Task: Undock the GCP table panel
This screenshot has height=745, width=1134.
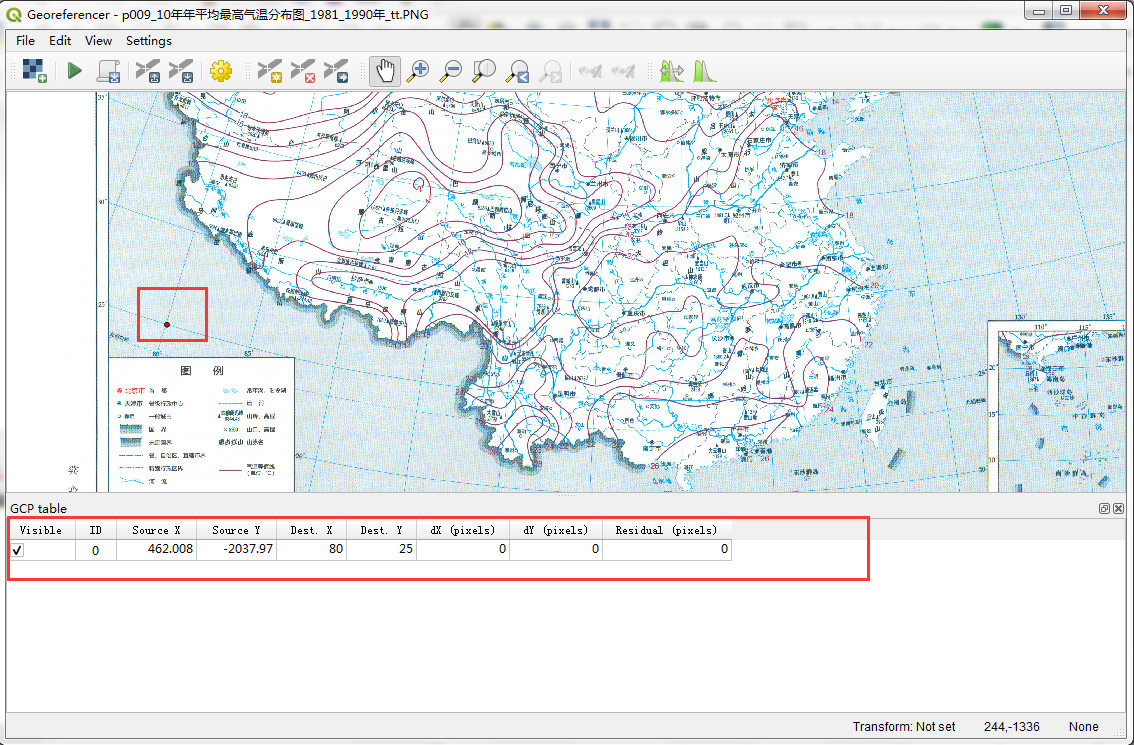Action: 1104,508
